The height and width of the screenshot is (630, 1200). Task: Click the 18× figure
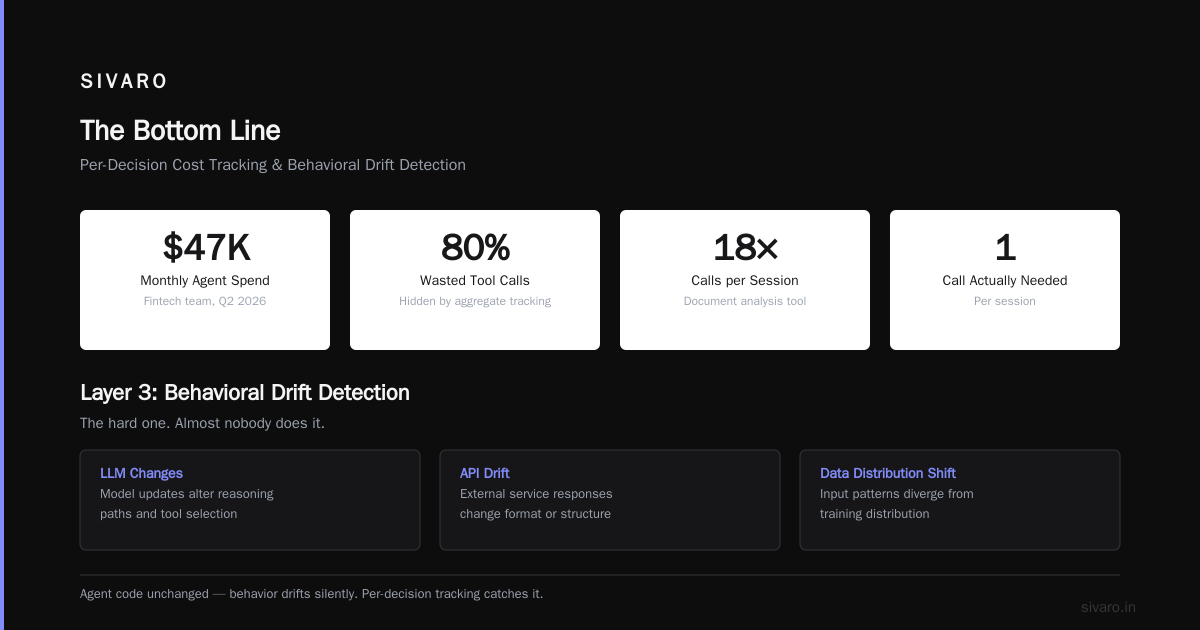pos(745,247)
